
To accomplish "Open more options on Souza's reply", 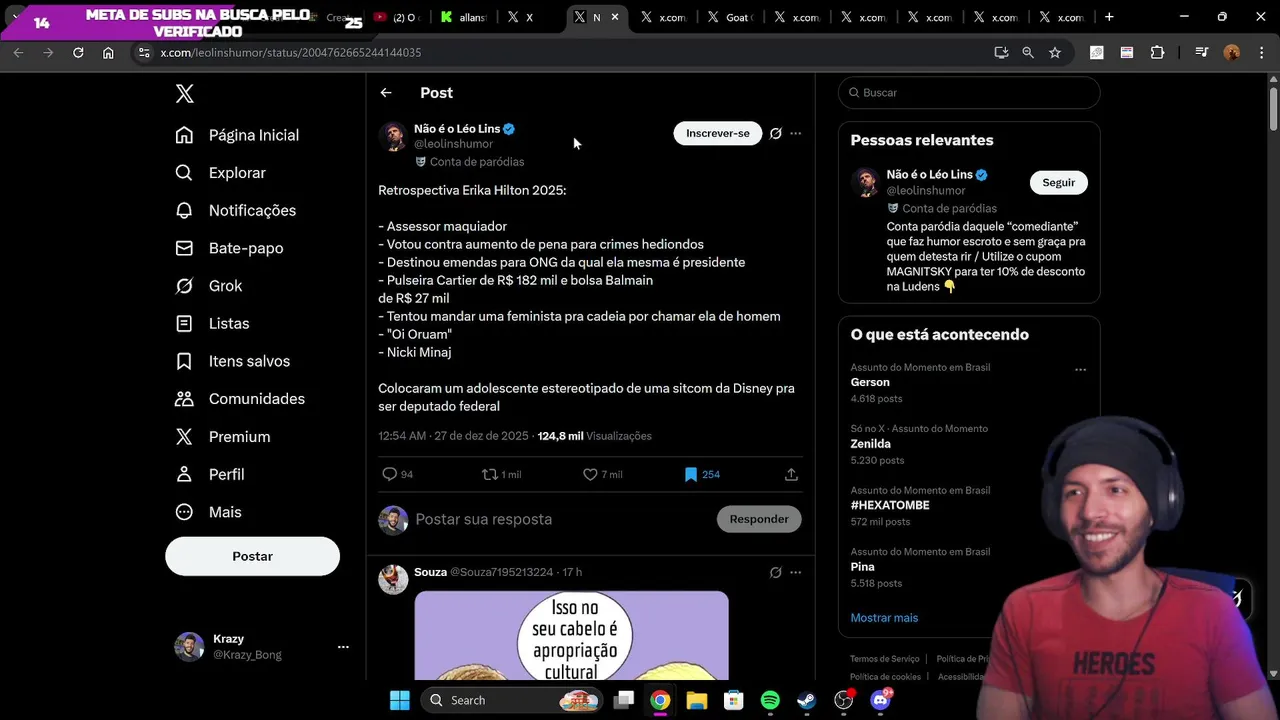I will (x=796, y=572).
